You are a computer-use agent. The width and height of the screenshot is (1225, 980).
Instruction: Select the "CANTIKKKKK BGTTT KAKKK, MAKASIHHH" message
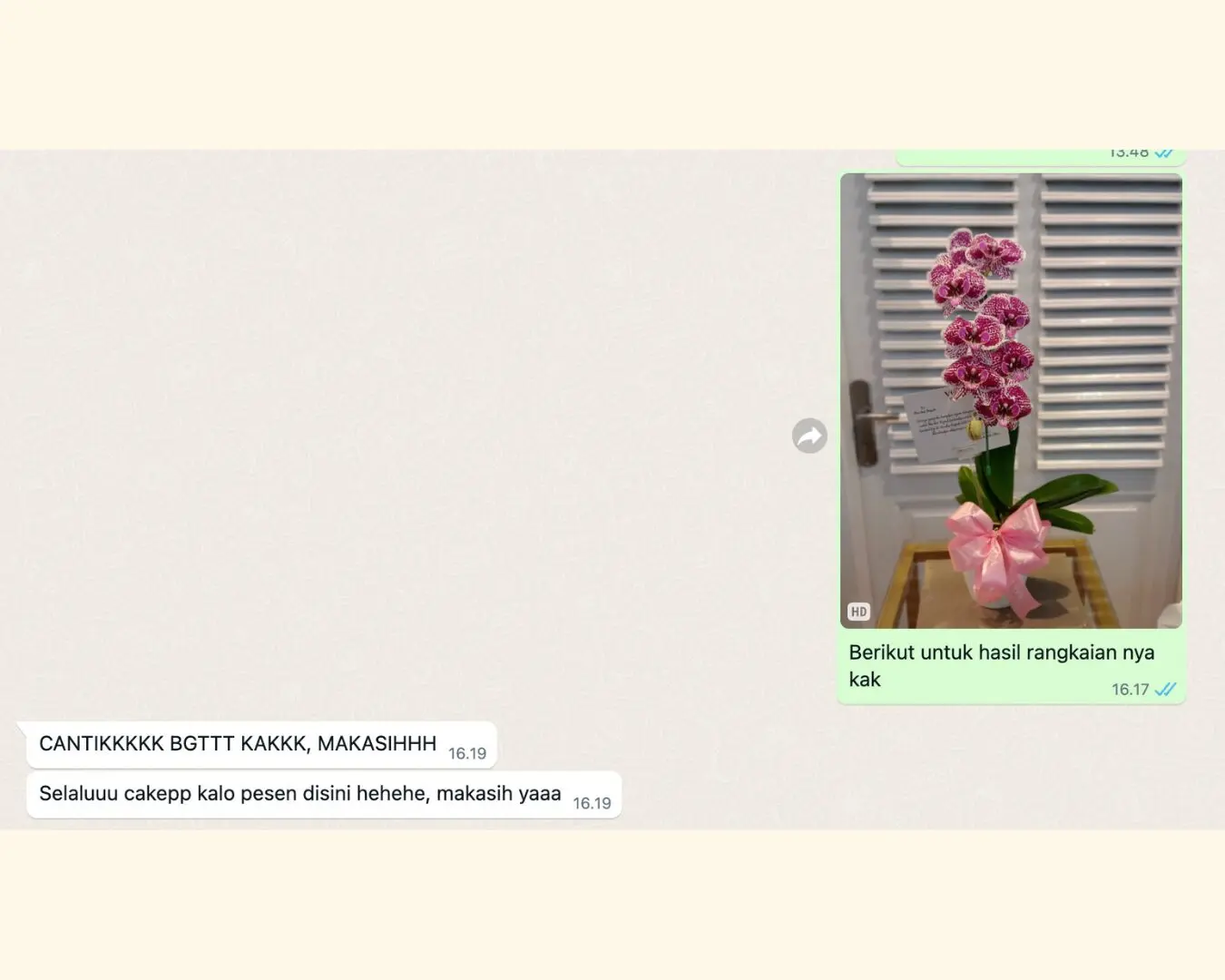[238, 744]
